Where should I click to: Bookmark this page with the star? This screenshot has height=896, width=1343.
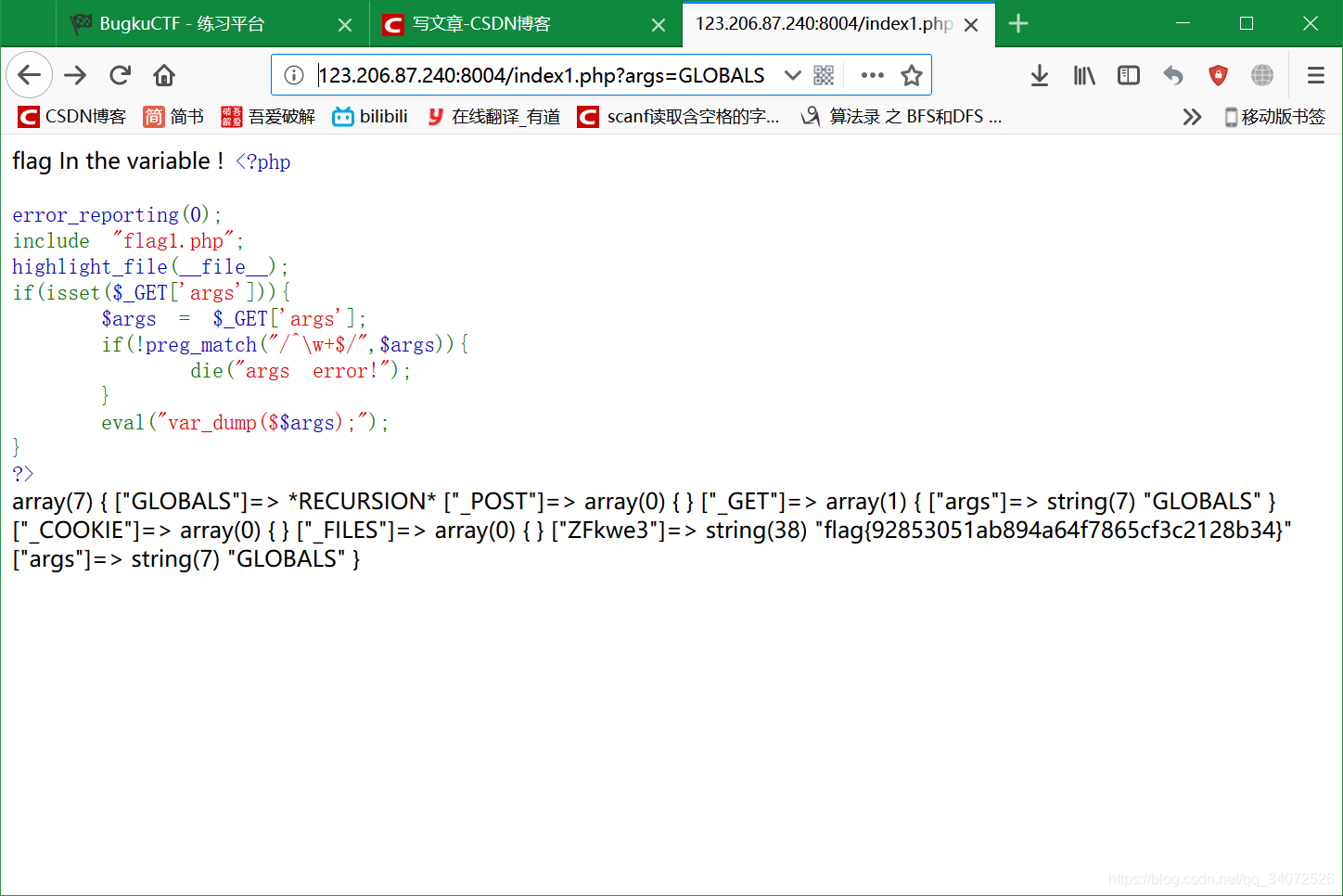(912, 75)
